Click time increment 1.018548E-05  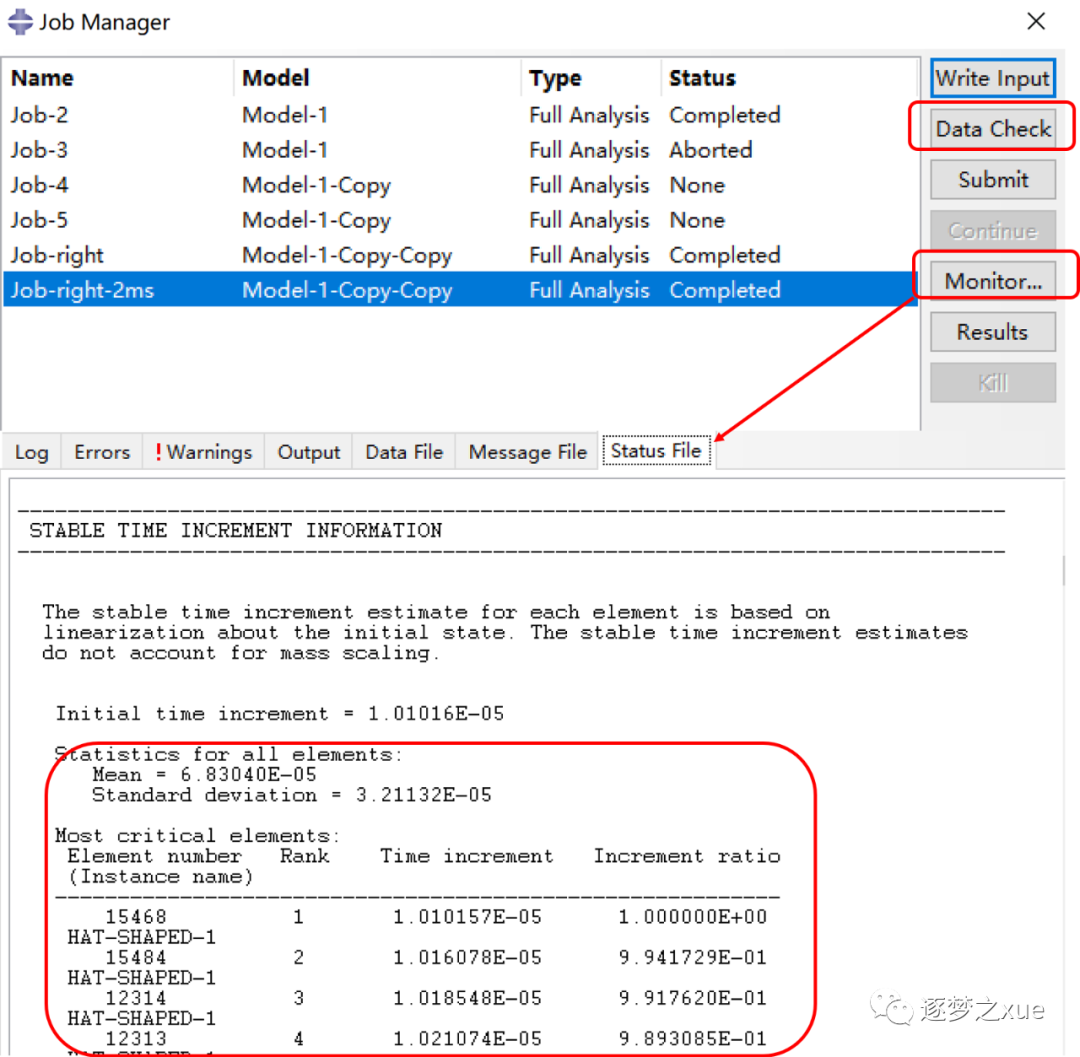[x=467, y=998]
